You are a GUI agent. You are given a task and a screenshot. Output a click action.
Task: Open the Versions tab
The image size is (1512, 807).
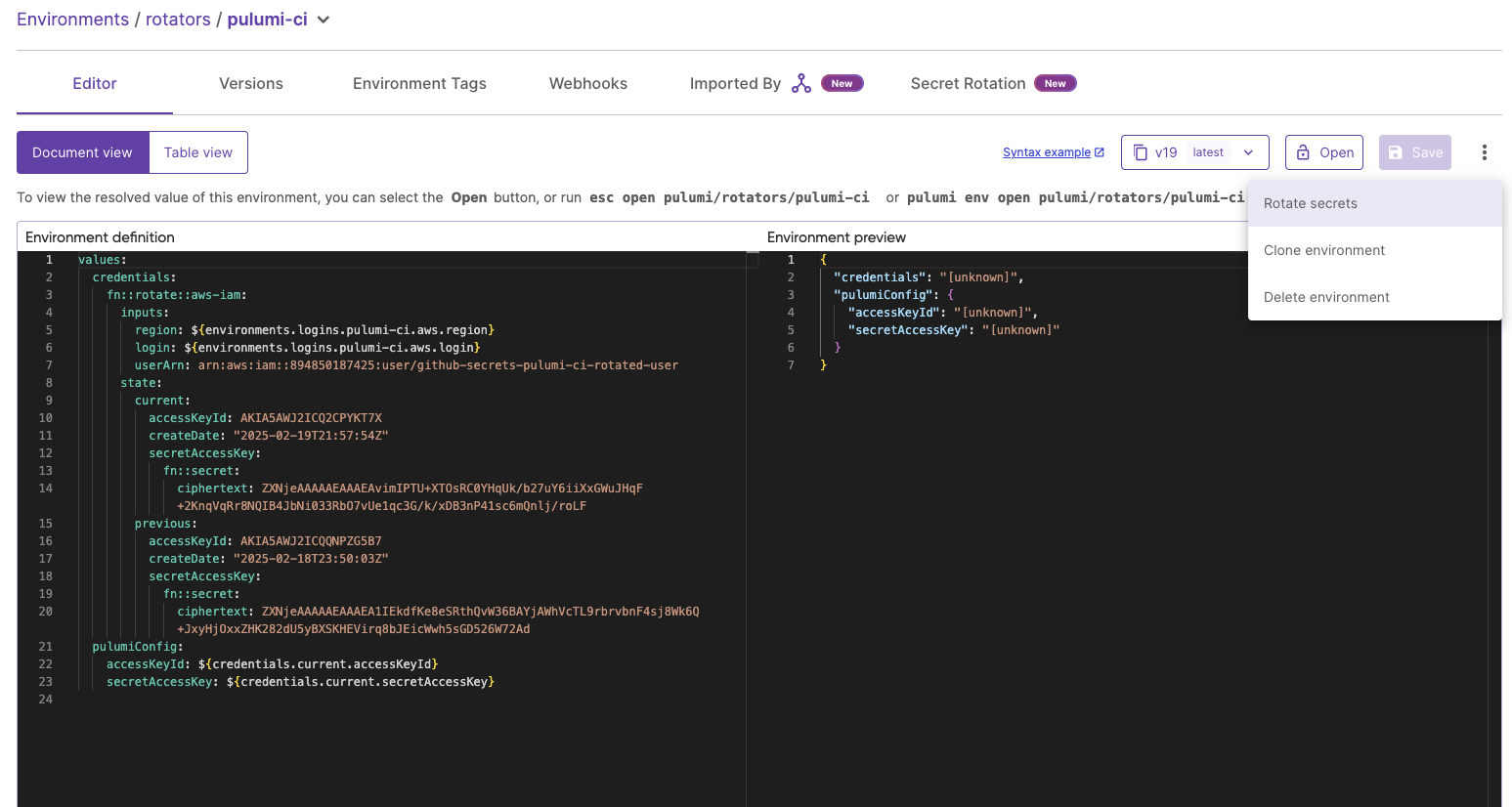(251, 84)
